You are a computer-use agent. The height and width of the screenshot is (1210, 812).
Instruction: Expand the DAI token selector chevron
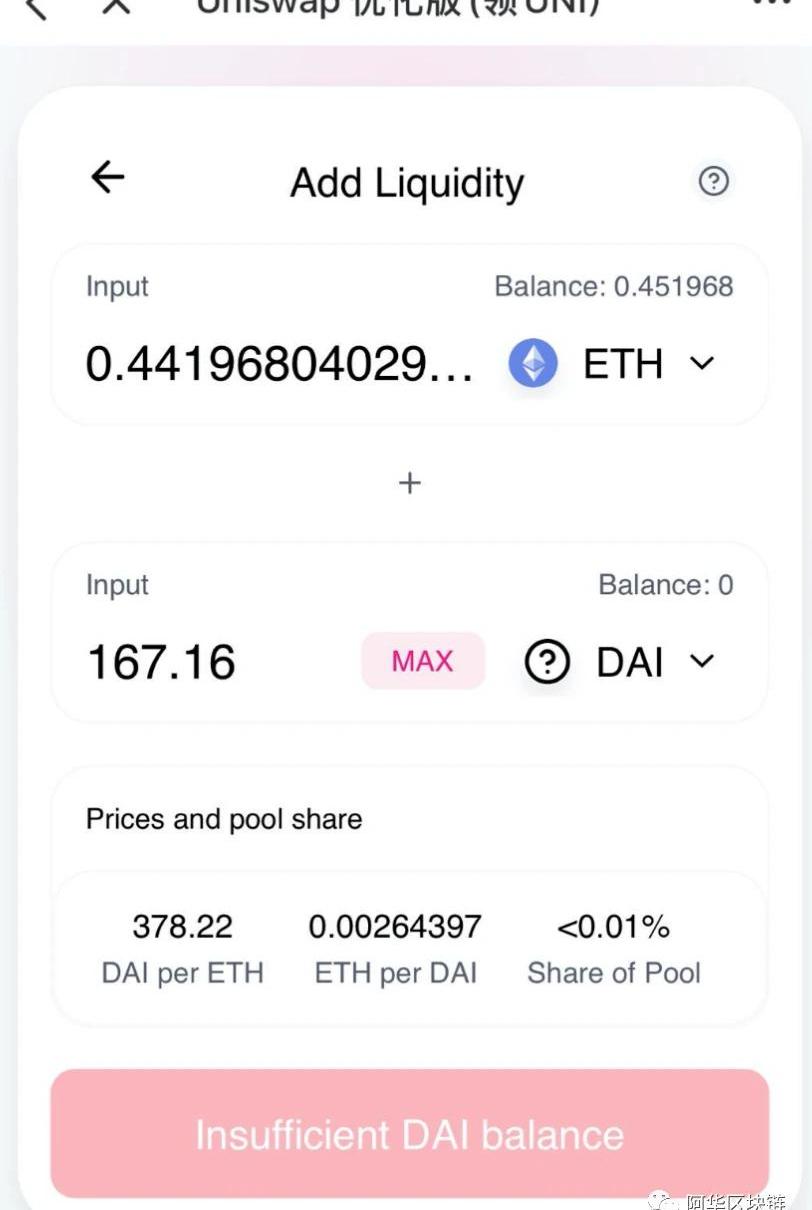coord(703,660)
